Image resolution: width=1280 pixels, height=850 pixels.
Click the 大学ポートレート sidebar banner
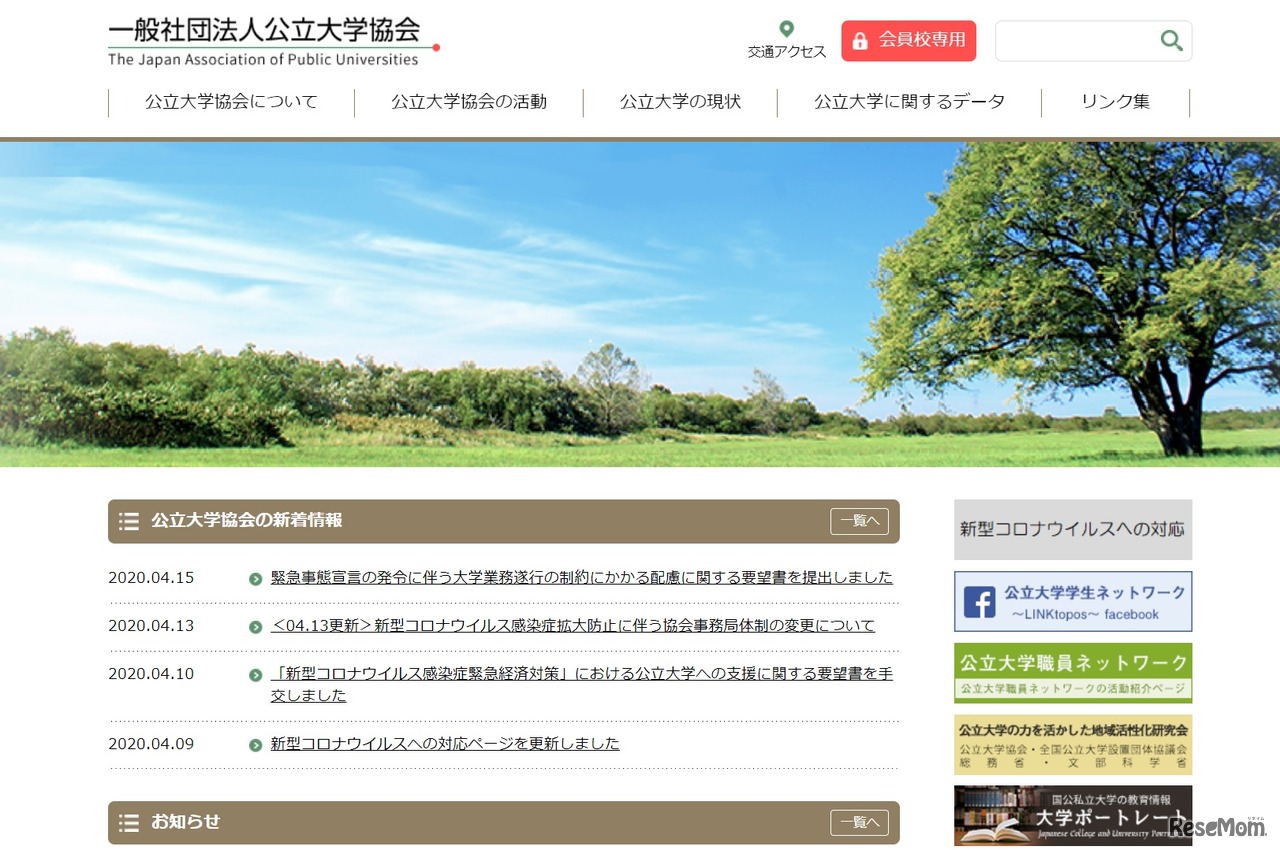(x=1072, y=816)
